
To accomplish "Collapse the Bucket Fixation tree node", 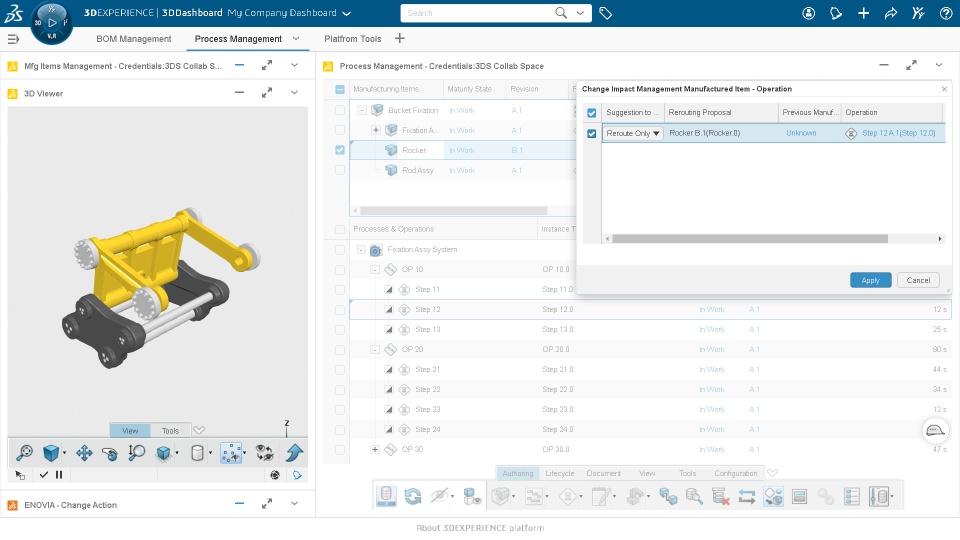I will pyautogui.click(x=362, y=110).
